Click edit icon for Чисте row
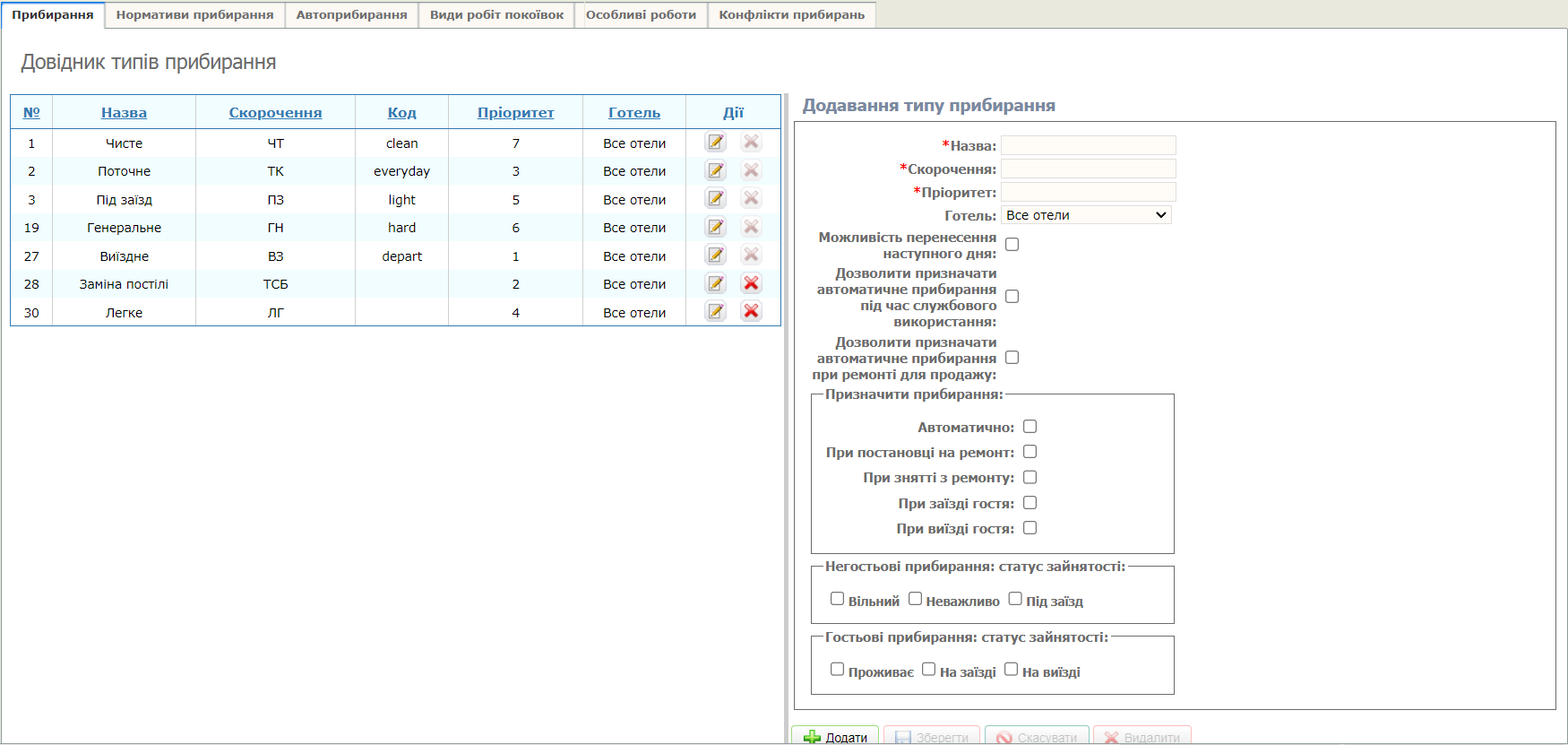This screenshot has height=745, width=1568. tap(715, 143)
